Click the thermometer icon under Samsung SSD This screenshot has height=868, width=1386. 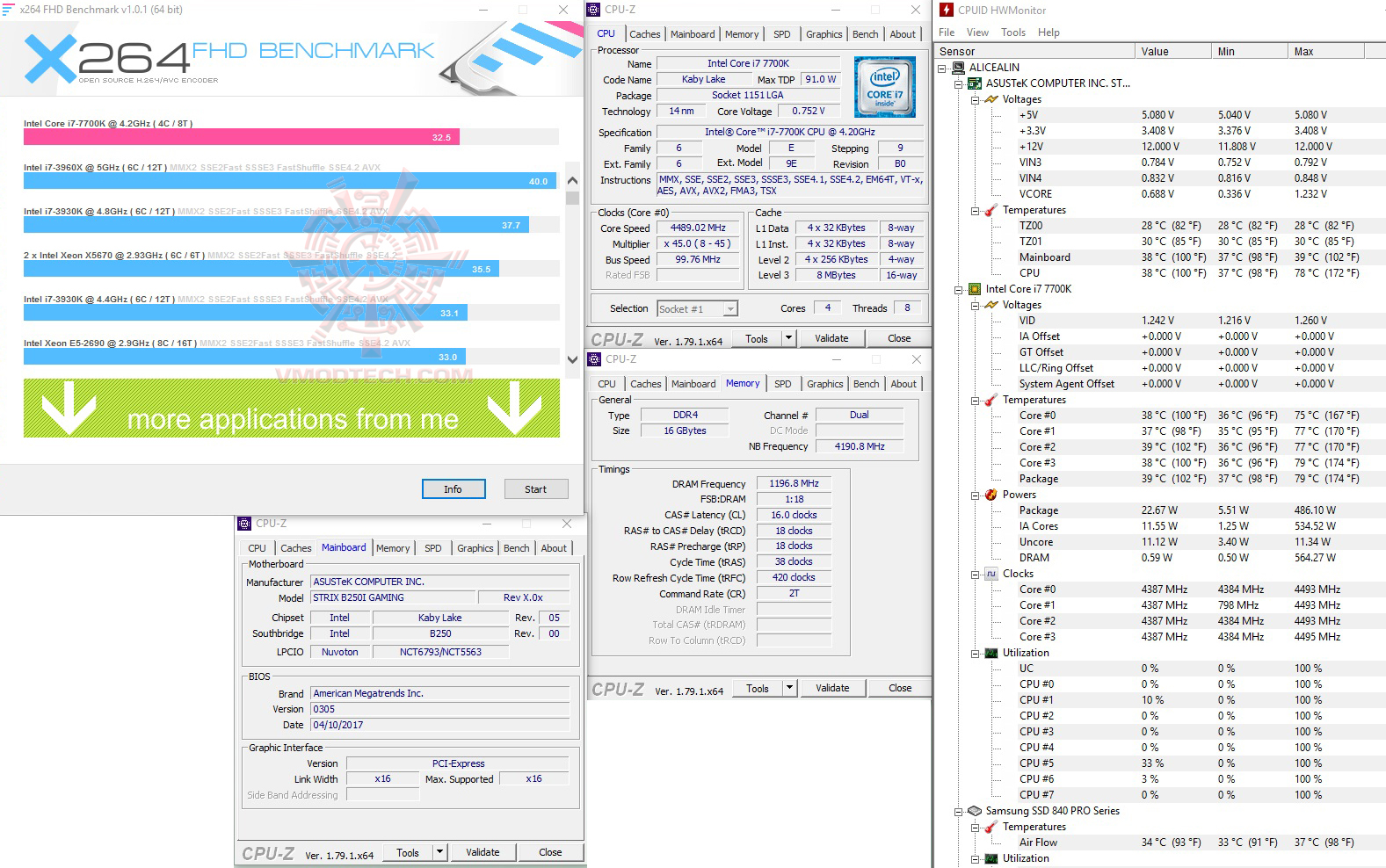click(991, 827)
